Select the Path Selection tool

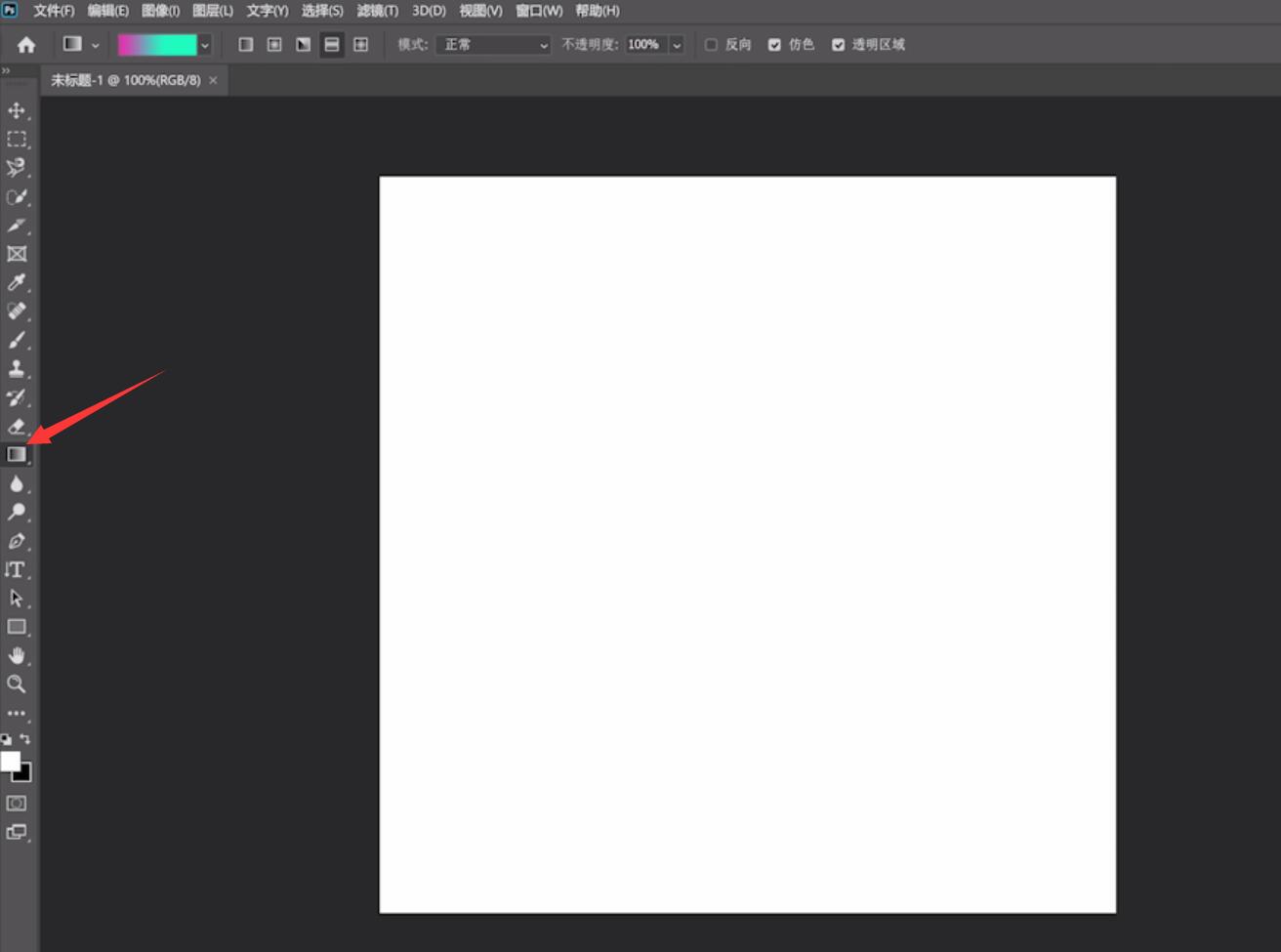point(17,599)
